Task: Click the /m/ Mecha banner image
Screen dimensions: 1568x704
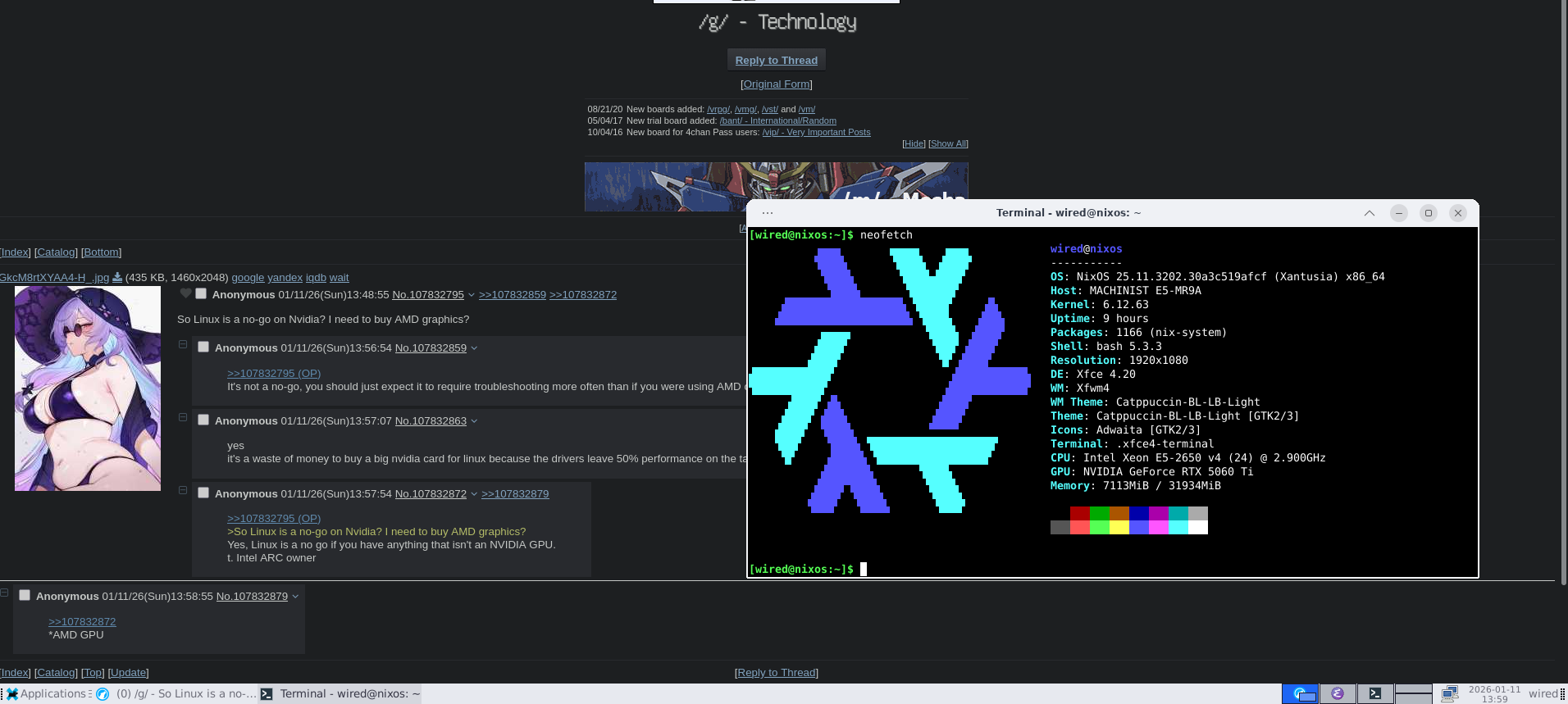Action: click(776, 187)
